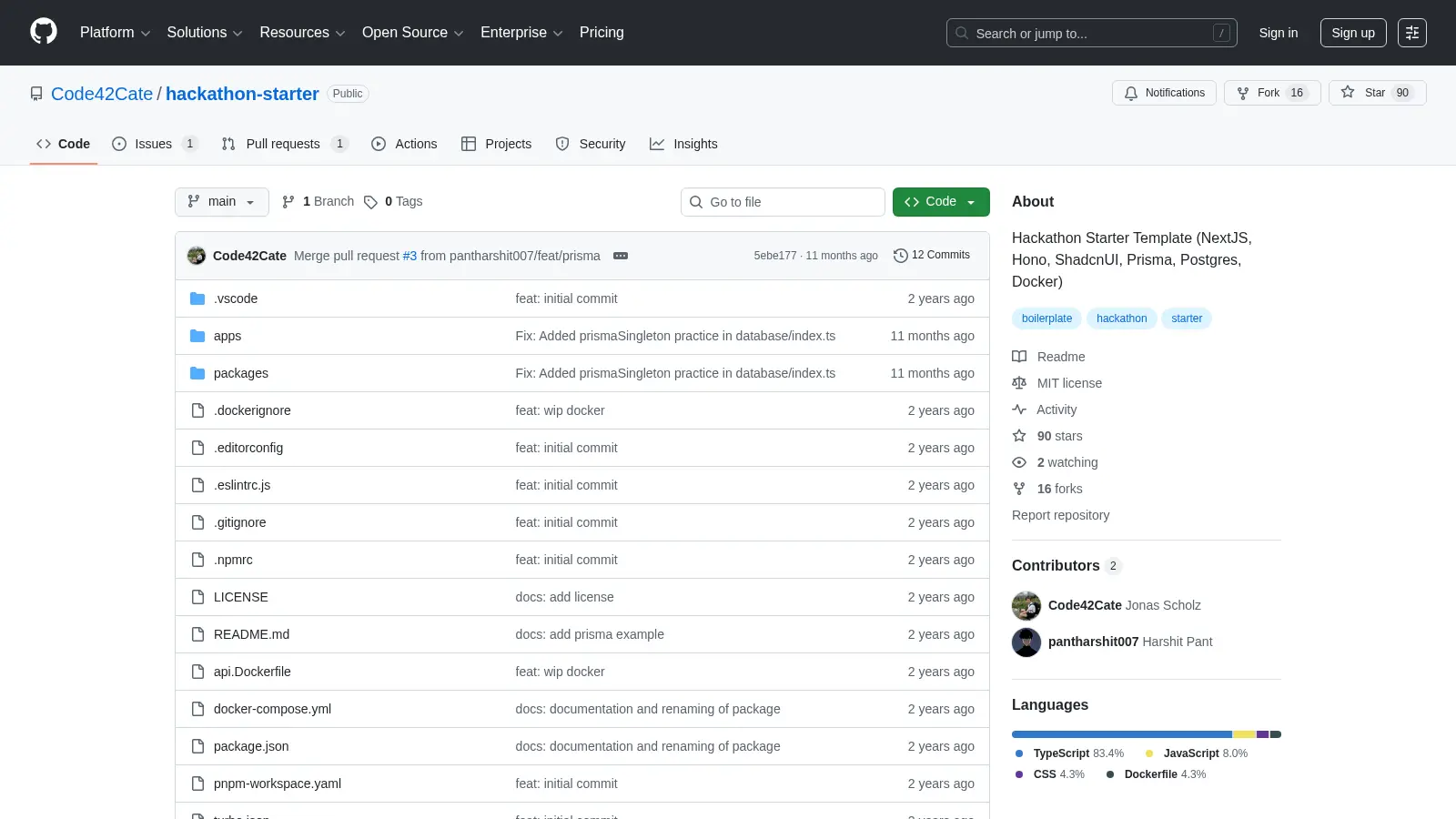Open the pnpm-workspace.yaml file
Screen dimensions: 1456x819
pyautogui.click(x=278, y=784)
